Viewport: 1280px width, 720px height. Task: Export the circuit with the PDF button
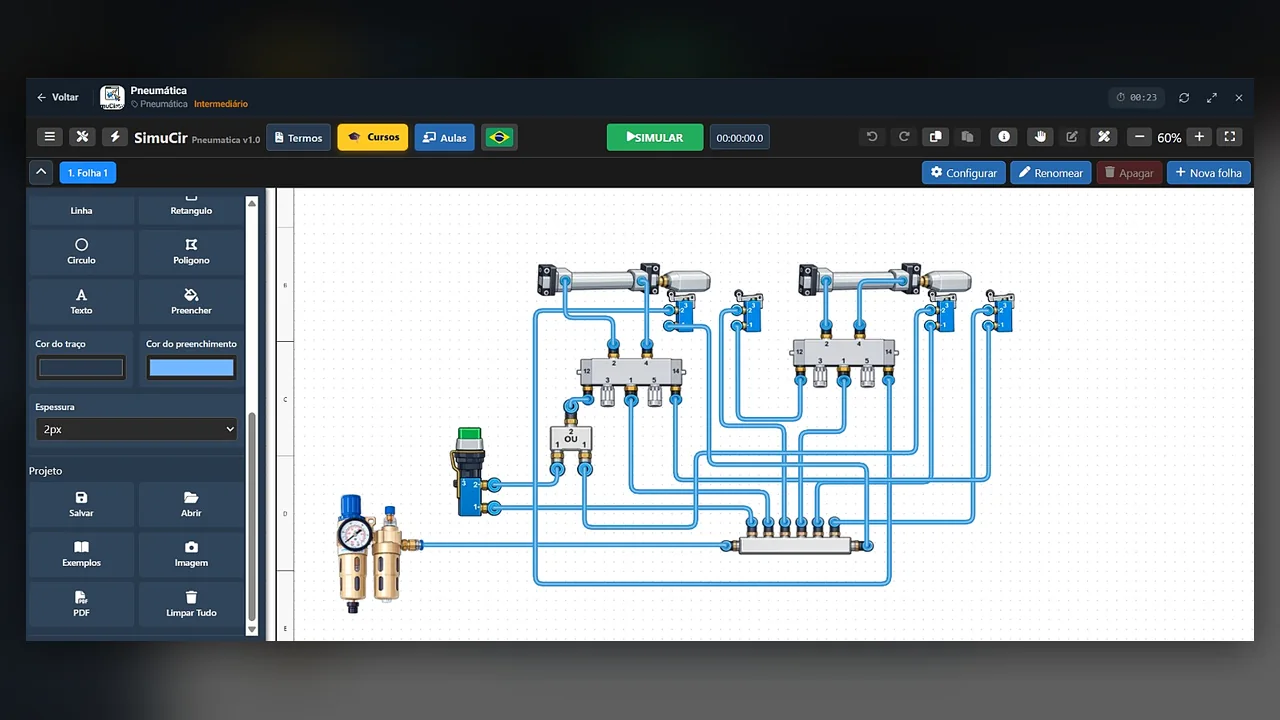[x=81, y=604]
